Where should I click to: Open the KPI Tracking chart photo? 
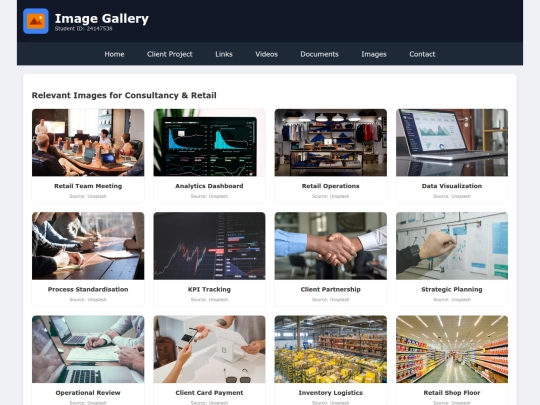(x=209, y=246)
